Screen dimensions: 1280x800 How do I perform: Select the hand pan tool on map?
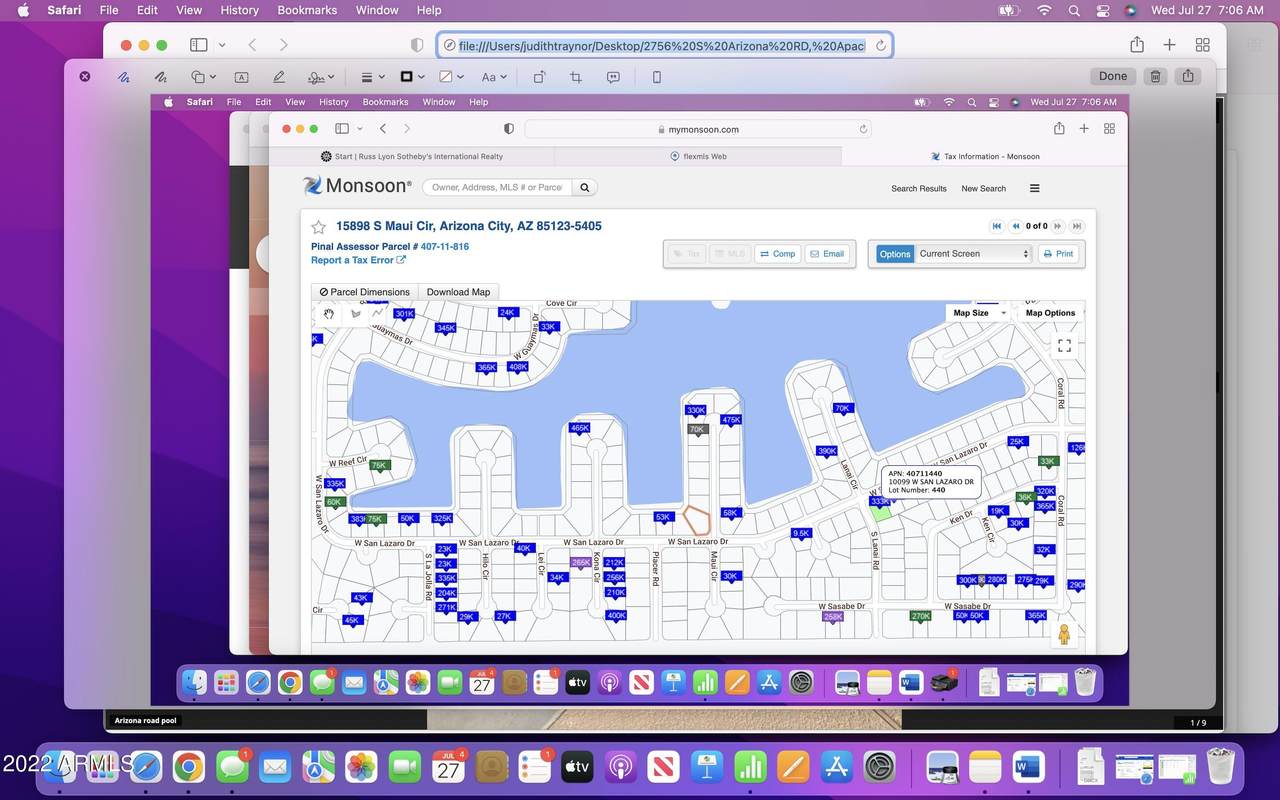pos(329,313)
